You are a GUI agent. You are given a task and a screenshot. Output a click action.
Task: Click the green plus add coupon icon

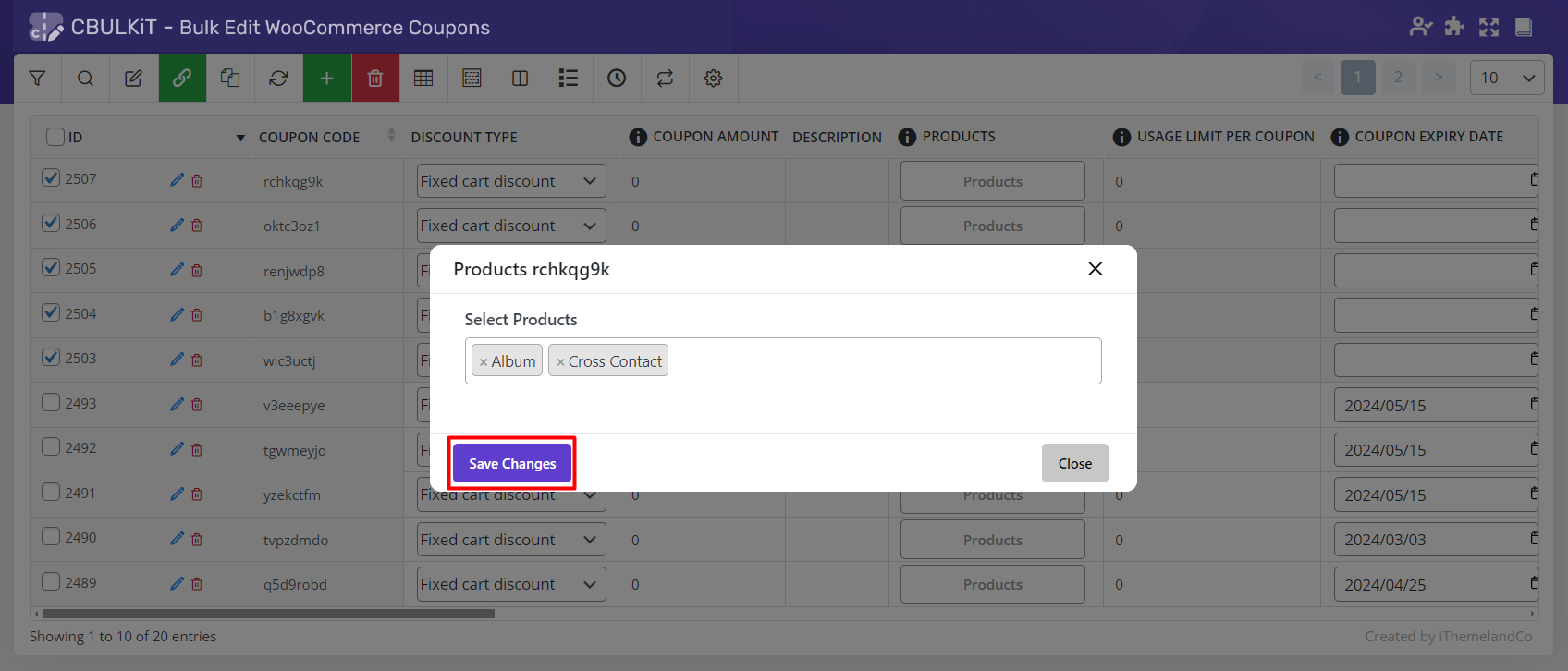pos(326,79)
